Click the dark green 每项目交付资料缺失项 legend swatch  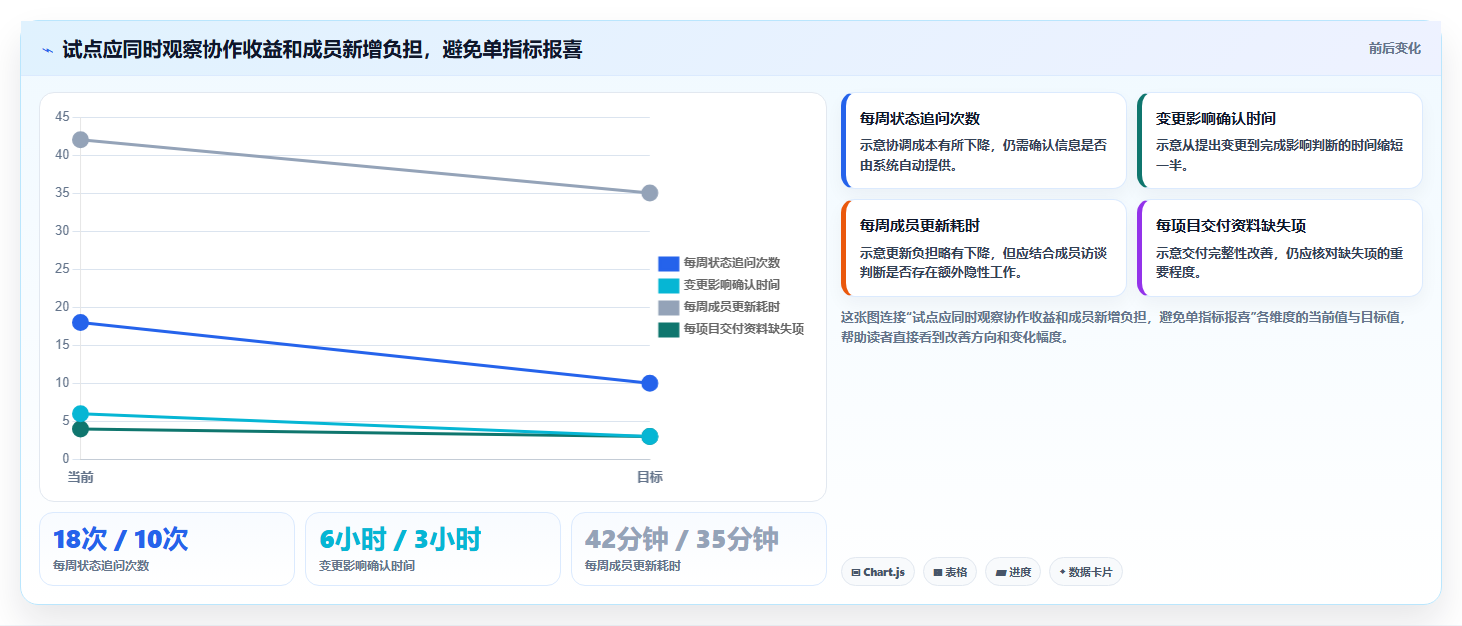pos(668,329)
